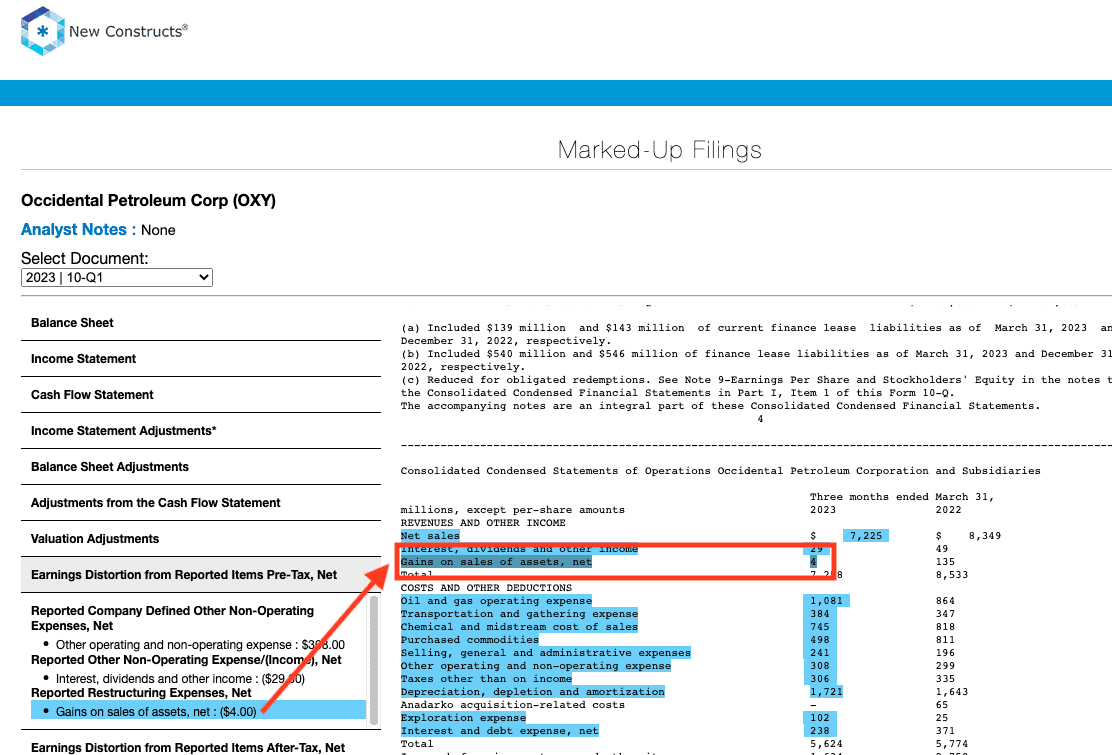1112x755 pixels.
Task: Click highlighted Depreciation, depletion and amortization line
Action: 533,692
